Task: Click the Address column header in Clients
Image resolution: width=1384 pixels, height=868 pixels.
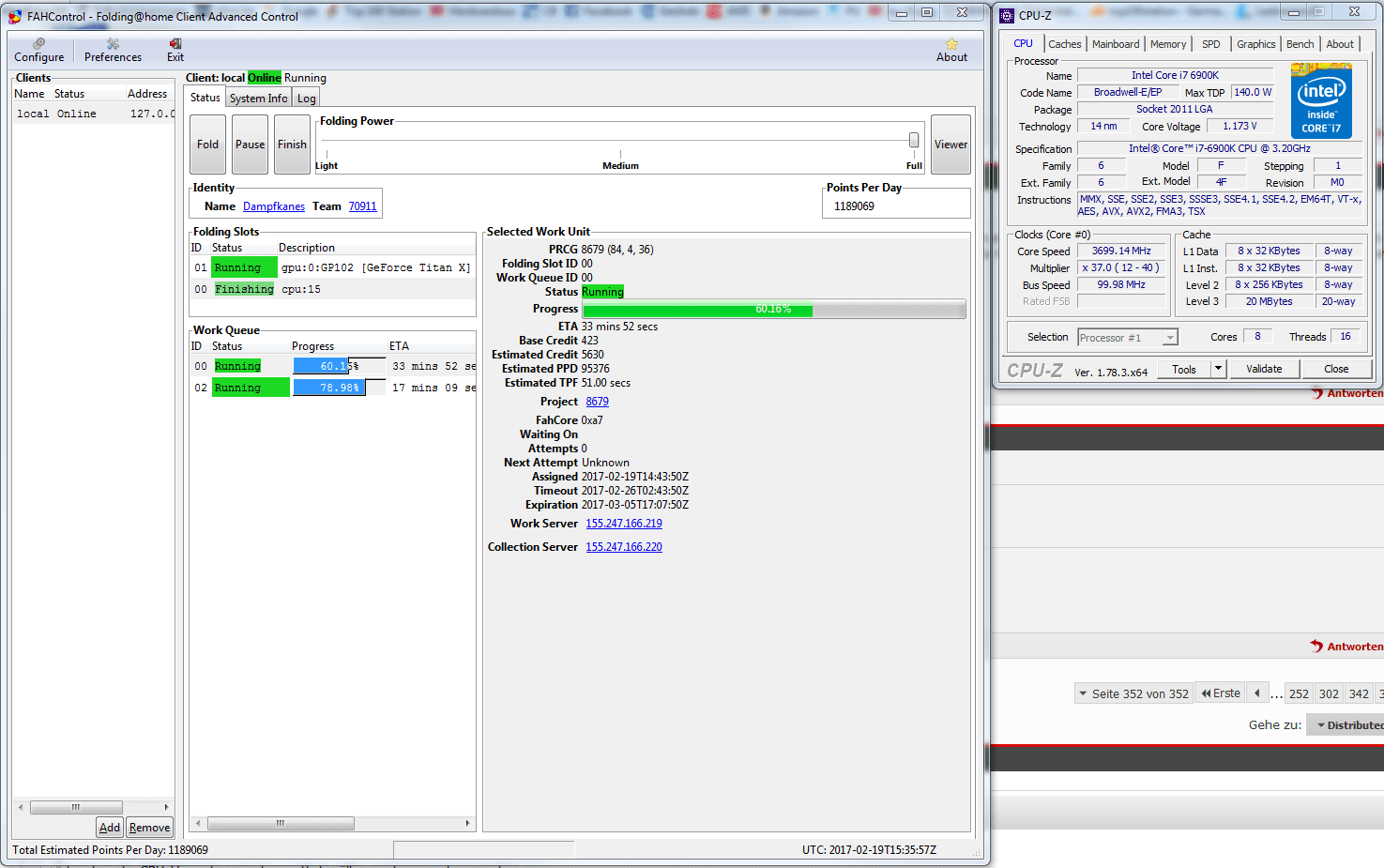Action: (148, 94)
